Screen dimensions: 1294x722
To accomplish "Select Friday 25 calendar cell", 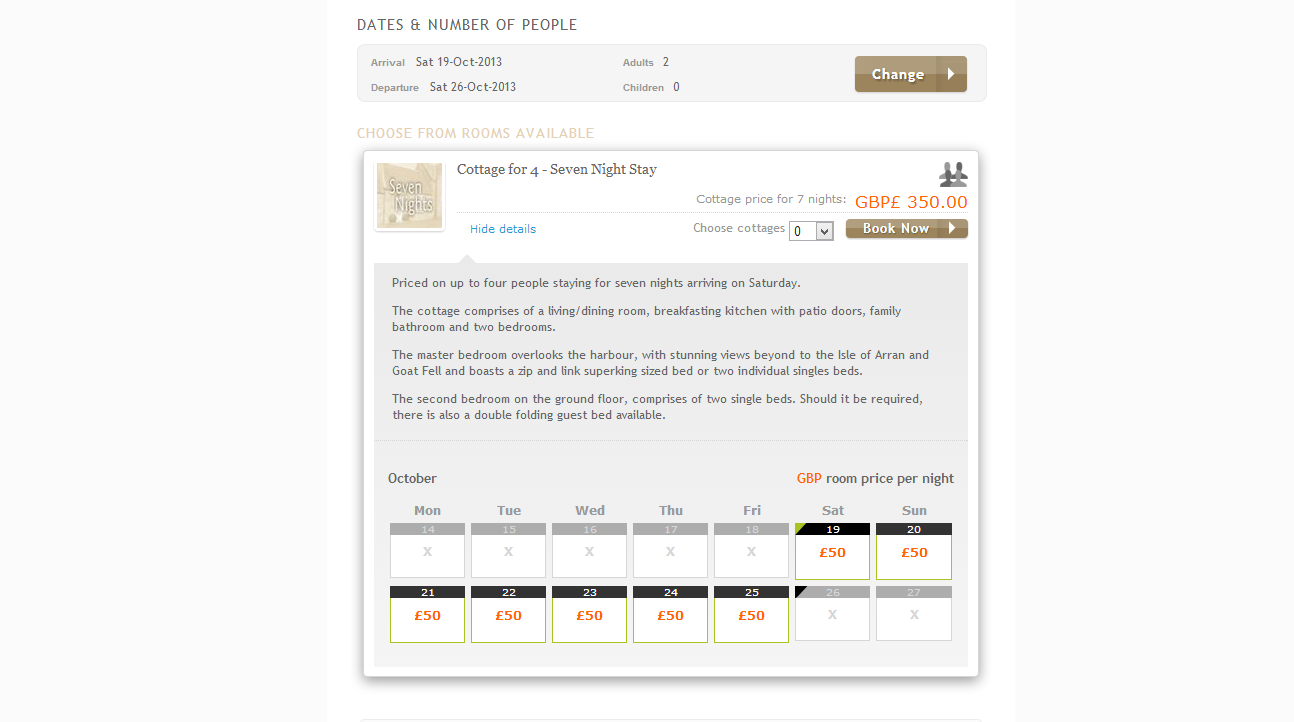I will click(751, 614).
